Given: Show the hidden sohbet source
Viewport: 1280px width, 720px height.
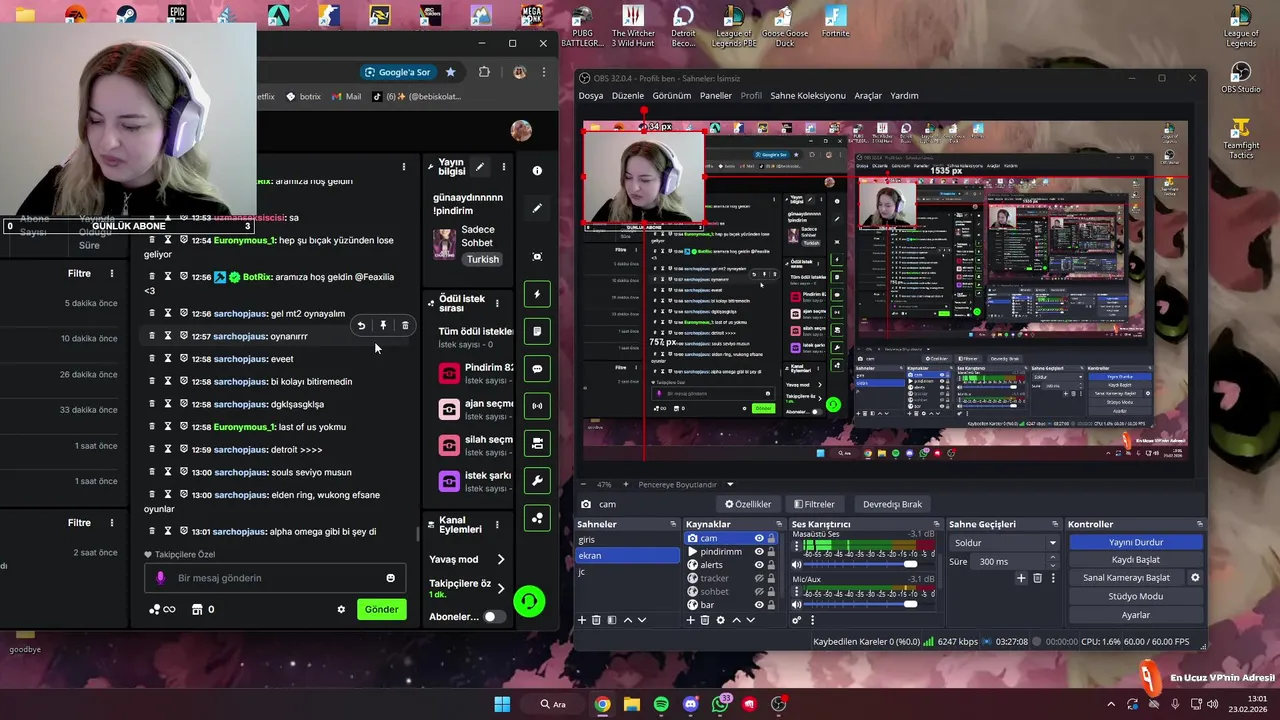Looking at the screenshot, I should [x=759, y=592].
